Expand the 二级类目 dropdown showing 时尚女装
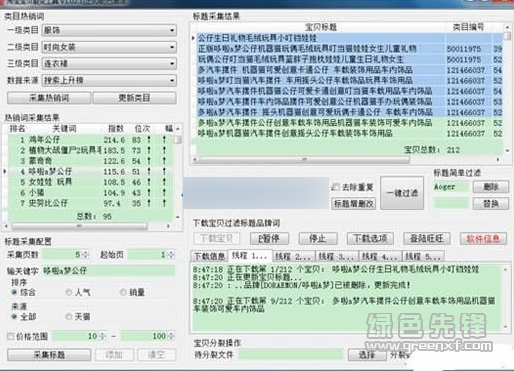 [109, 47]
